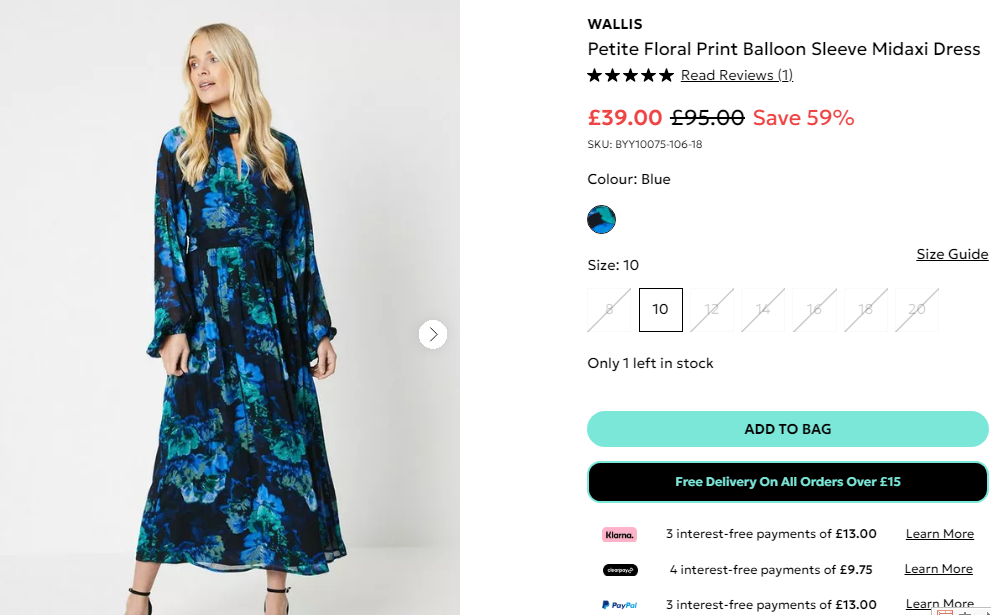This screenshot has width=991, height=615.
Task: Choose size 12 option
Action: click(712, 310)
